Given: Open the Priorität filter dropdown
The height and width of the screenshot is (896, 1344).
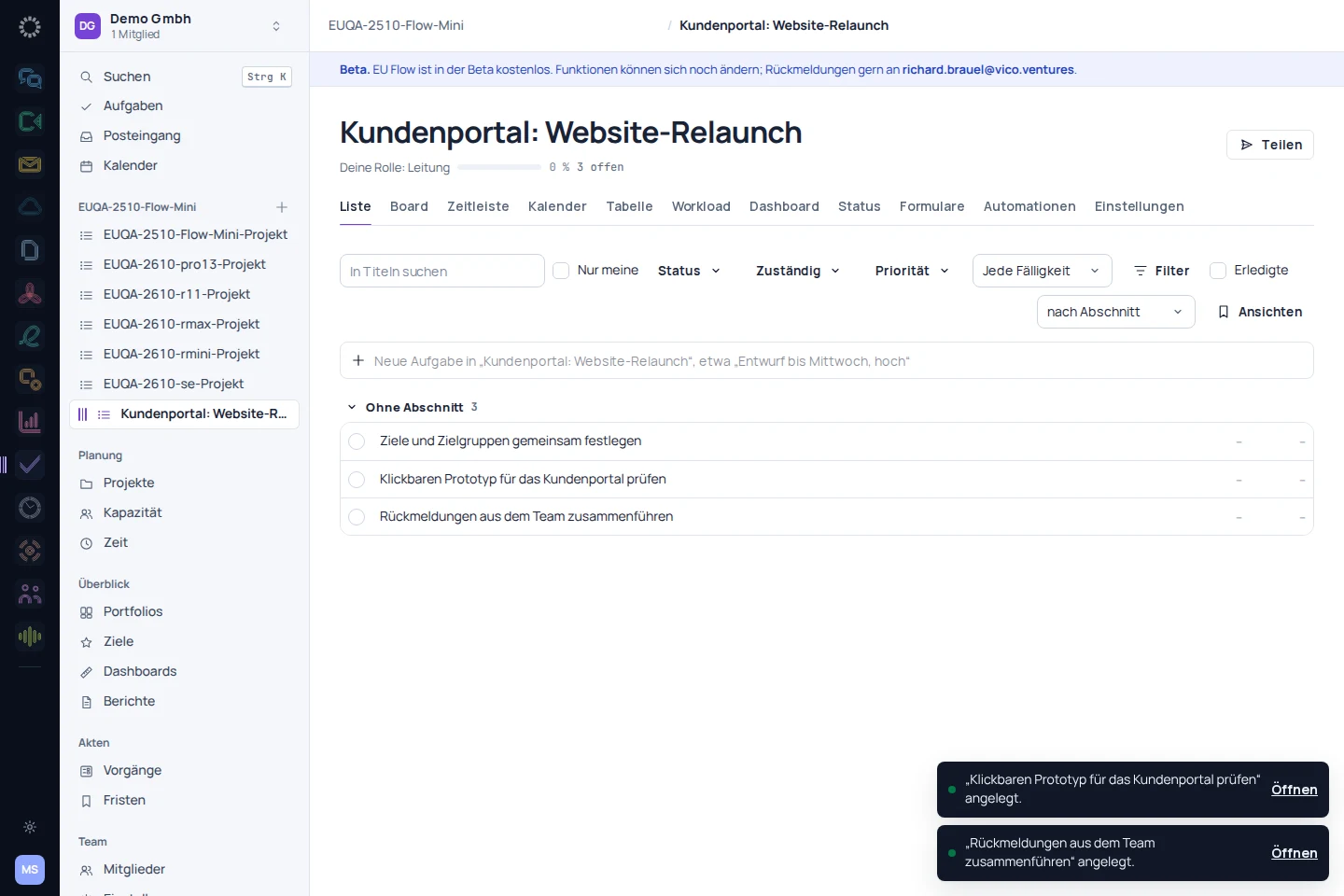Looking at the screenshot, I should point(912,271).
